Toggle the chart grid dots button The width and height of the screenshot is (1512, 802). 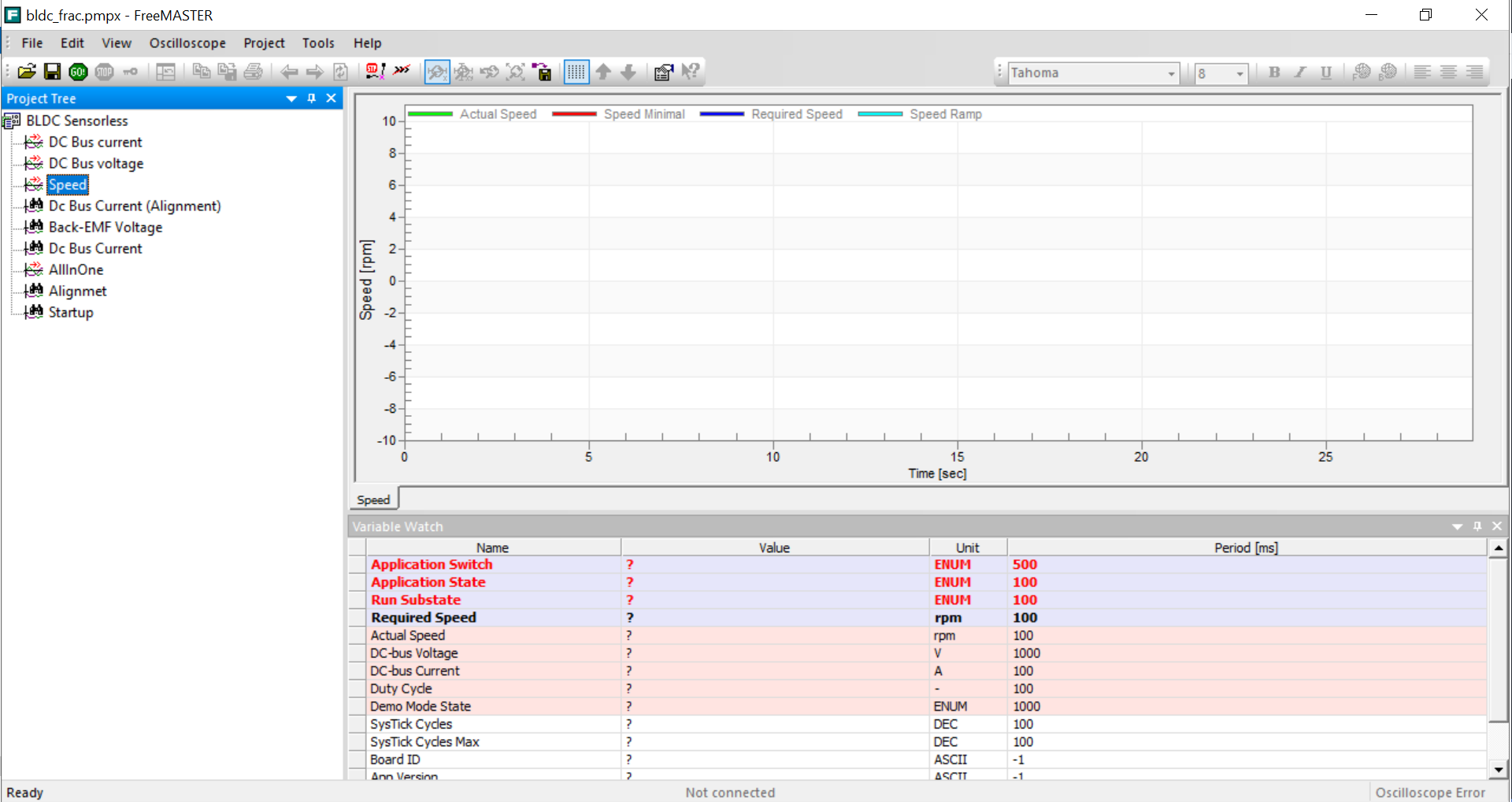(576, 72)
